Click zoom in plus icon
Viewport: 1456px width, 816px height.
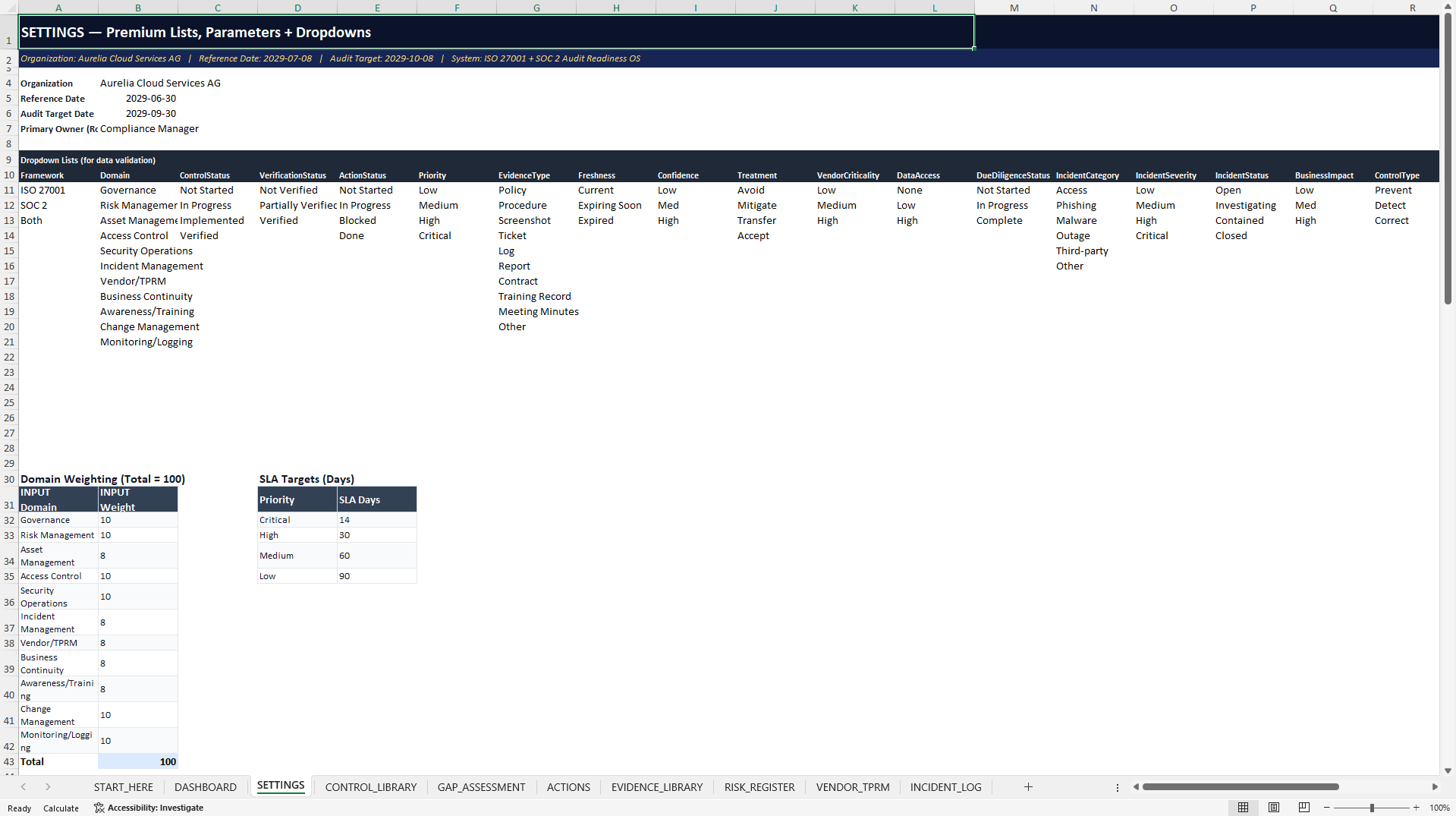1416,808
